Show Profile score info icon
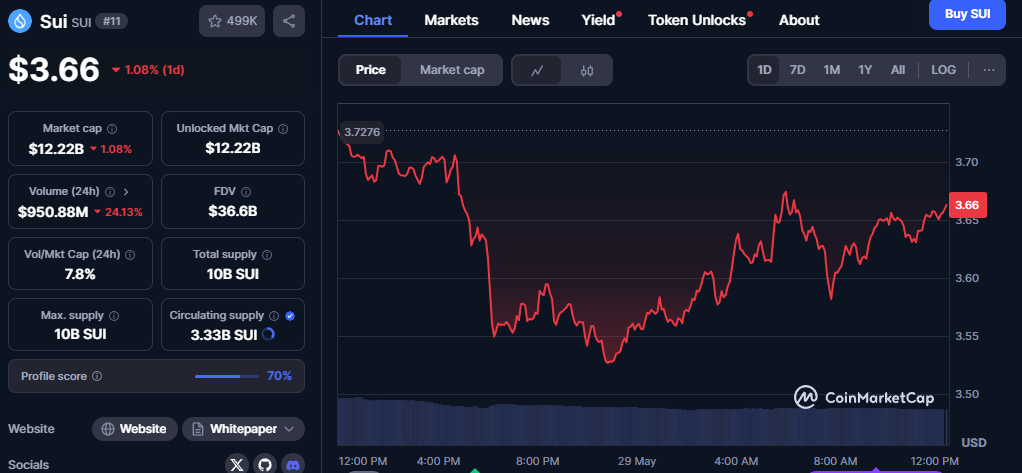Image resolution: width=1022 pixels, height=473 pixels. click(x=97, y=377)
